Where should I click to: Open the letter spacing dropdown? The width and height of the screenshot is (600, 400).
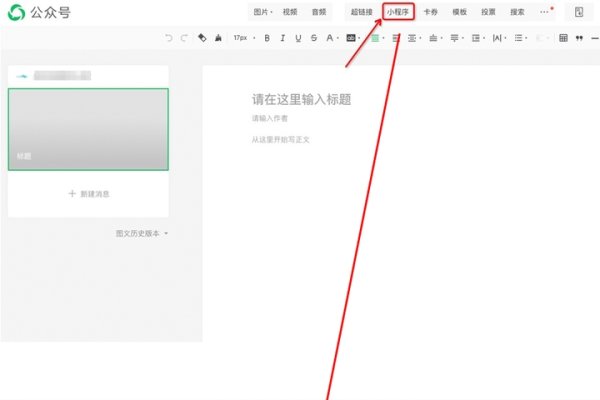coord(499,38)
